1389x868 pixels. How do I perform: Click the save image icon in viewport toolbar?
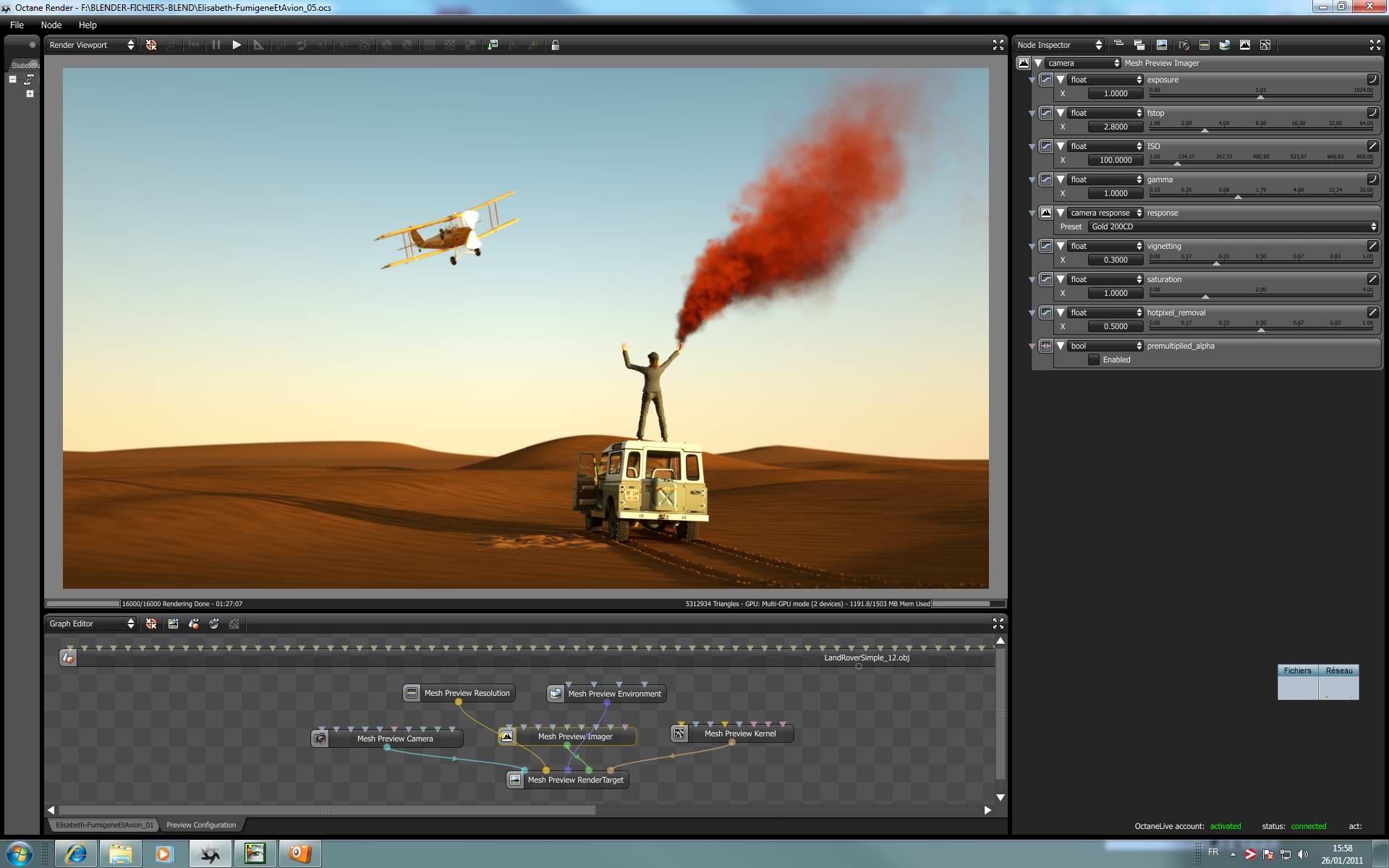(x=493, y=45)
